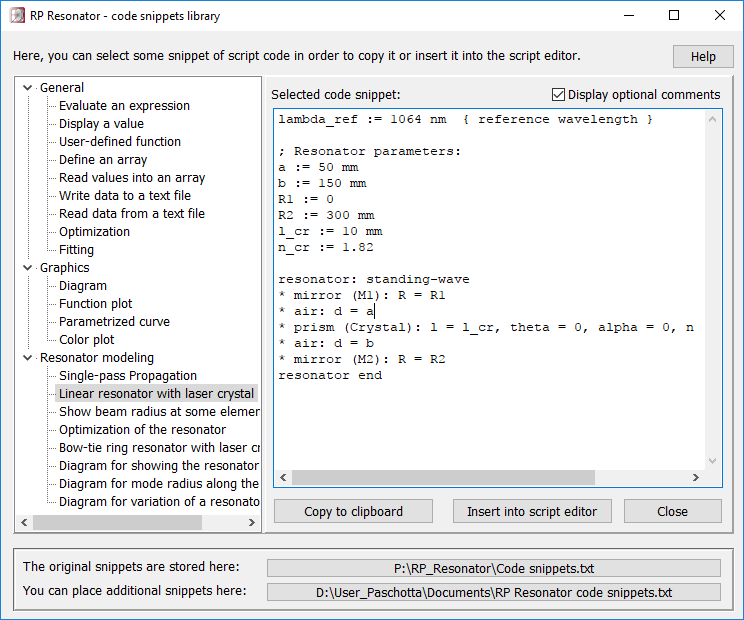The width and height of the screenshot is (744, 620).
Task: Close the window via title bar X
Action: [x=719, y=16]
